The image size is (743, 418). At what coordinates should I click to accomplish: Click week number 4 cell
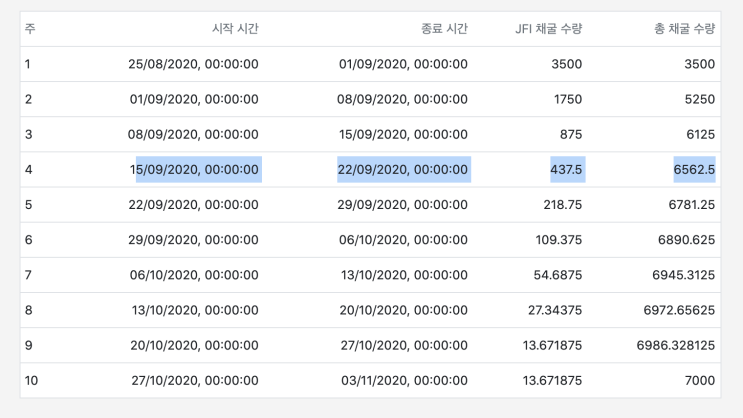[x=28, y=169]
